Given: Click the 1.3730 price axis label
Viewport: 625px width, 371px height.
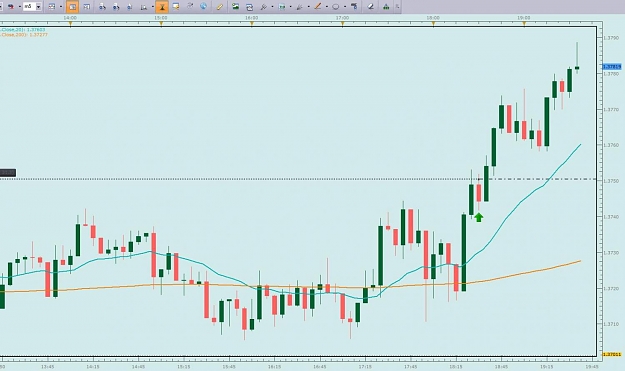Looking at the screenshot, I should coord(611,253).
